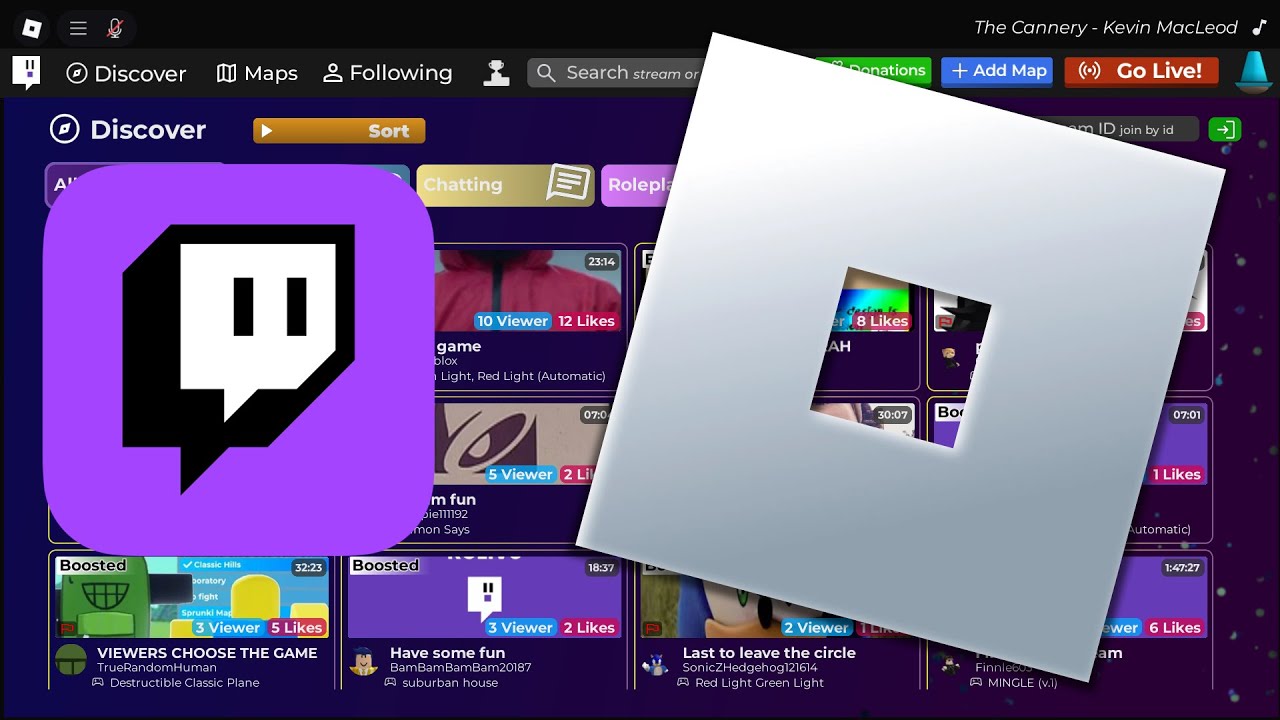Click the map name Red Light Green Light
This screenshot has height=720, width=1280.
(759, 683)
